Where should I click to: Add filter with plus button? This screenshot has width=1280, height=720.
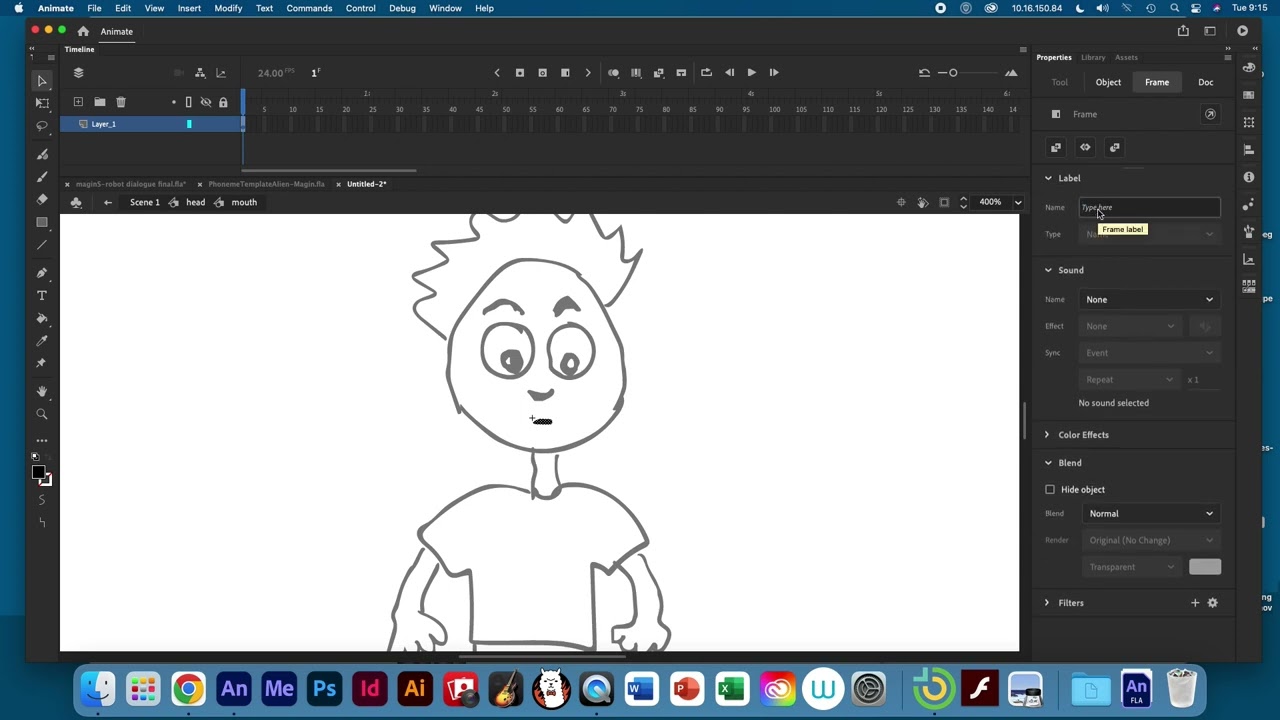point(1195,603)
